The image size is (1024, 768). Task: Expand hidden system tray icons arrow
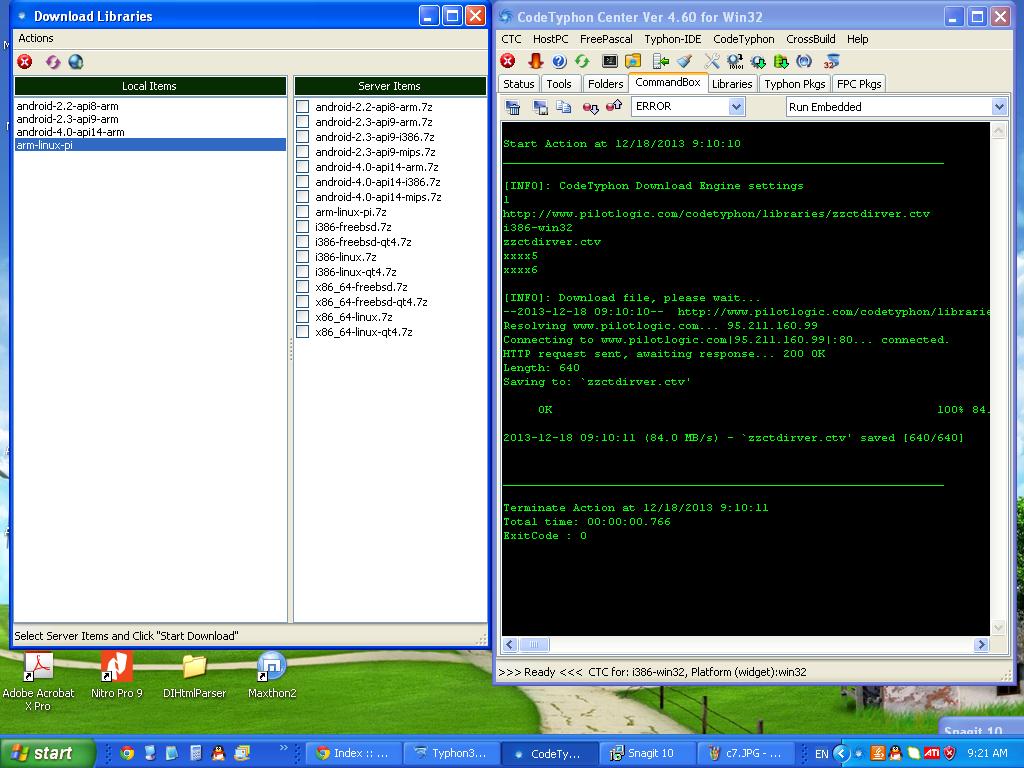[841, 754]
